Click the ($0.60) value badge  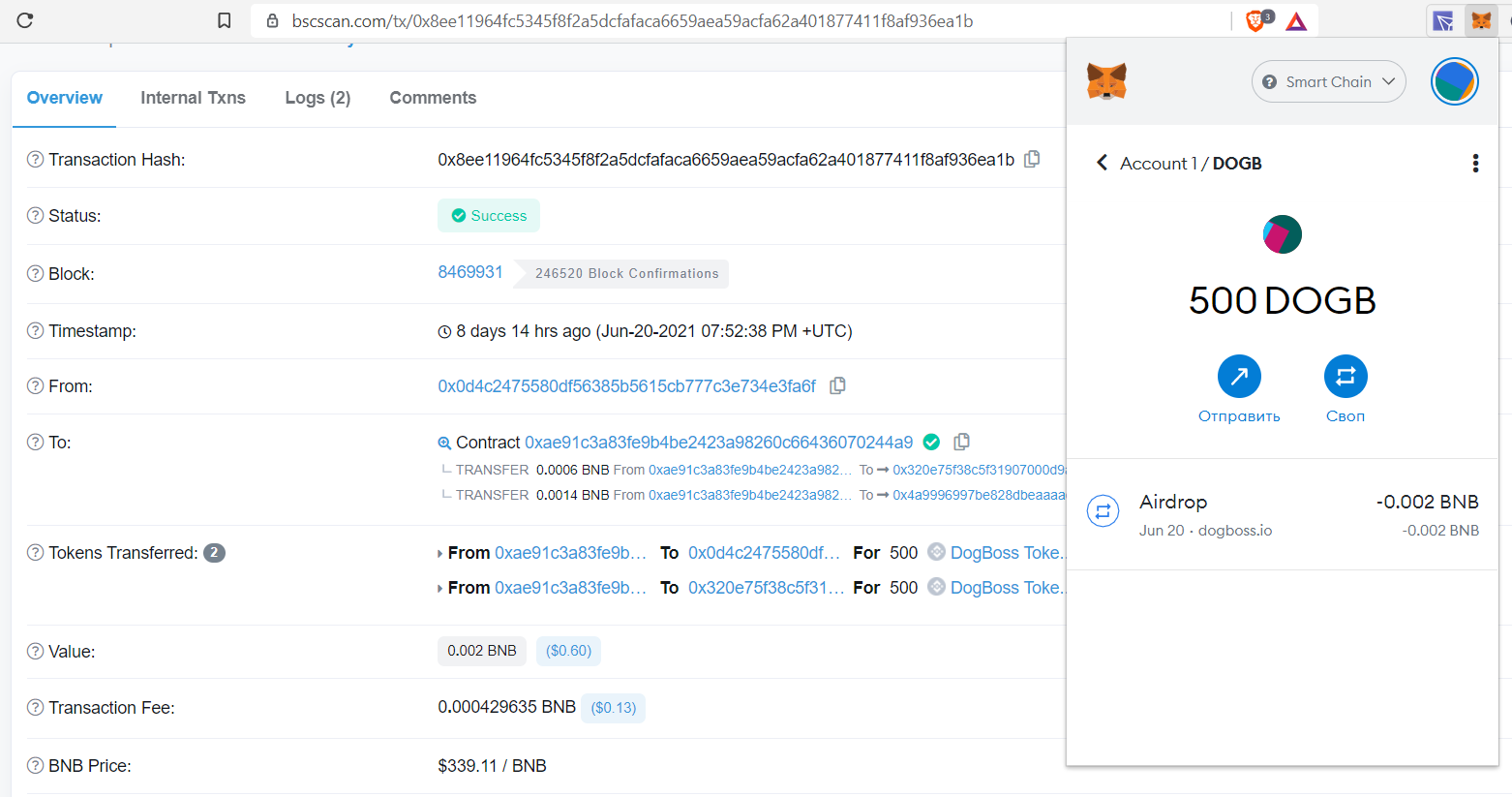pyautogui.click(x=568, y=651)
